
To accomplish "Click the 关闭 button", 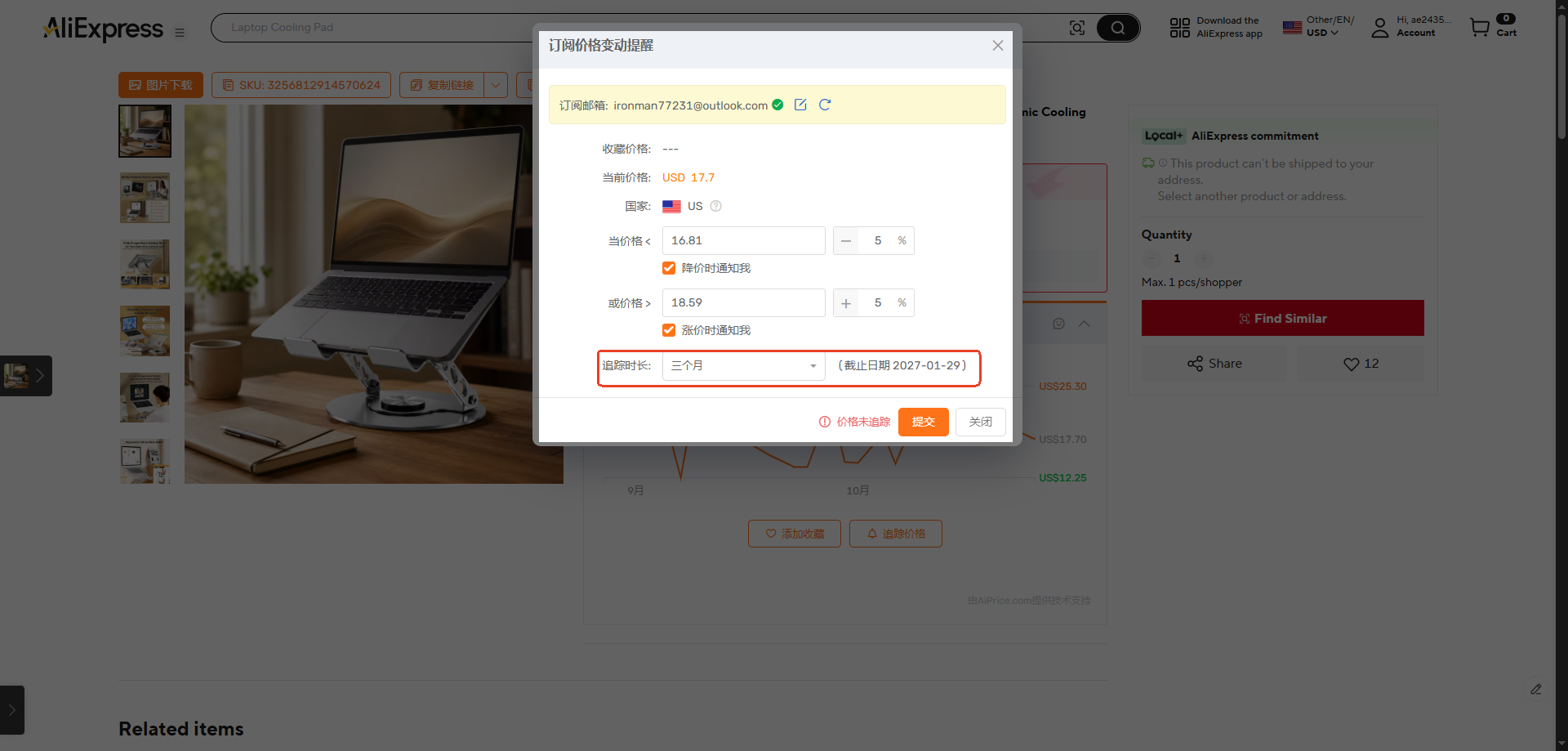I will point(981,422).
